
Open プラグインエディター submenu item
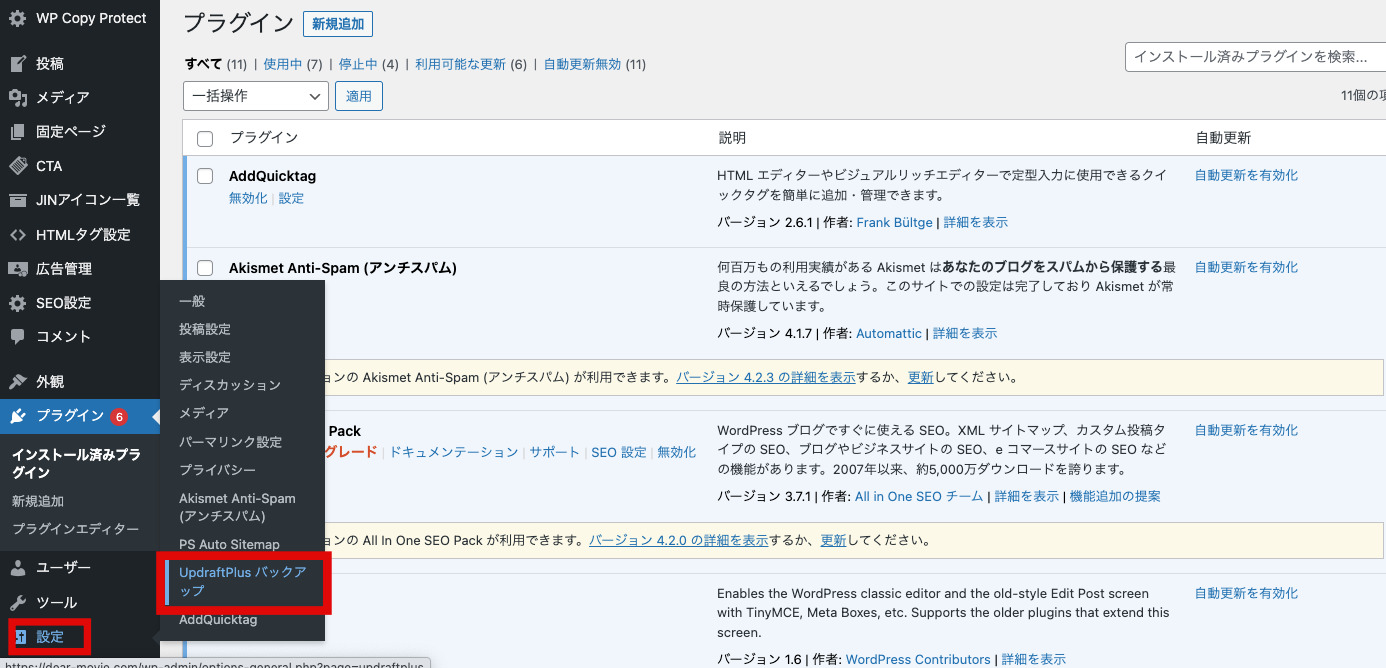76,529
